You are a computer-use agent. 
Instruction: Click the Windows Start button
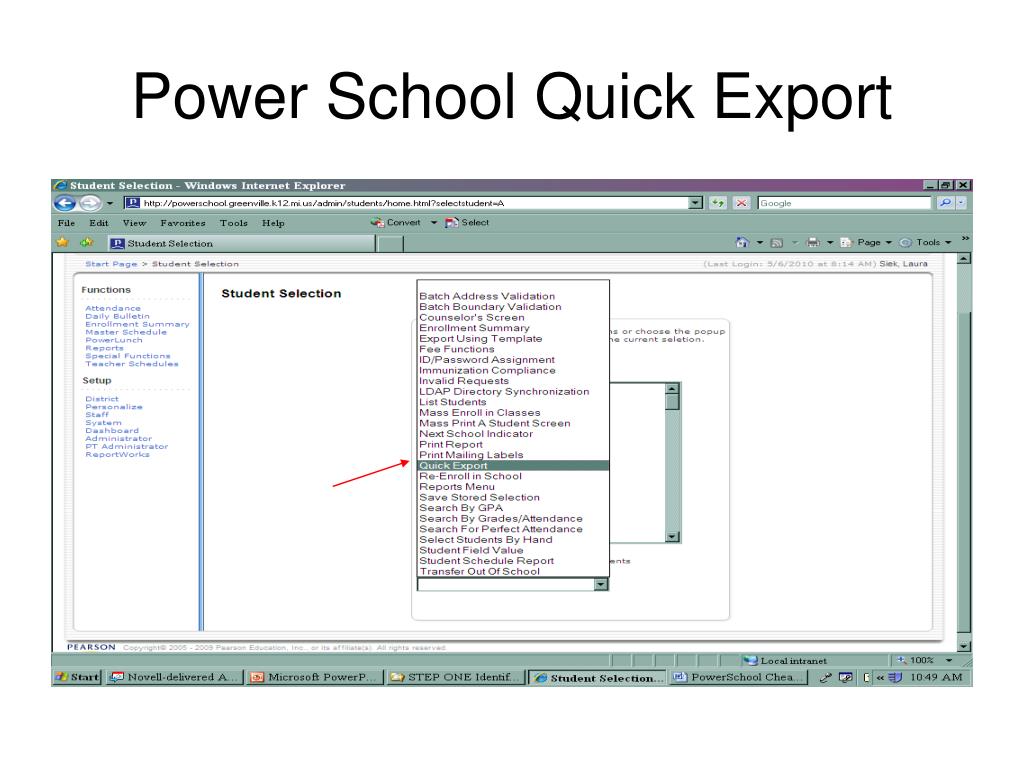pyautogui.click(x=77, y=677)
